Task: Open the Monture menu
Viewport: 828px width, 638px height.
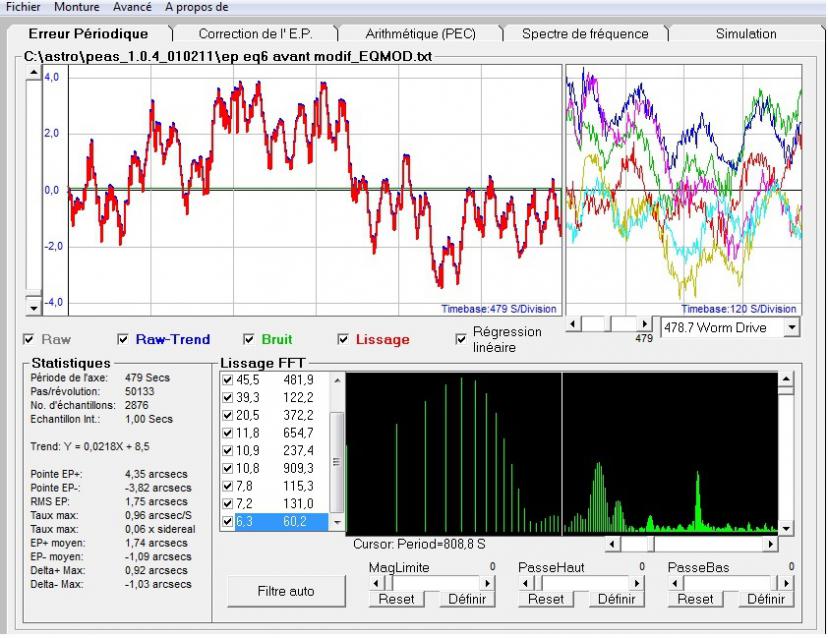Action: tap(77, 7)
